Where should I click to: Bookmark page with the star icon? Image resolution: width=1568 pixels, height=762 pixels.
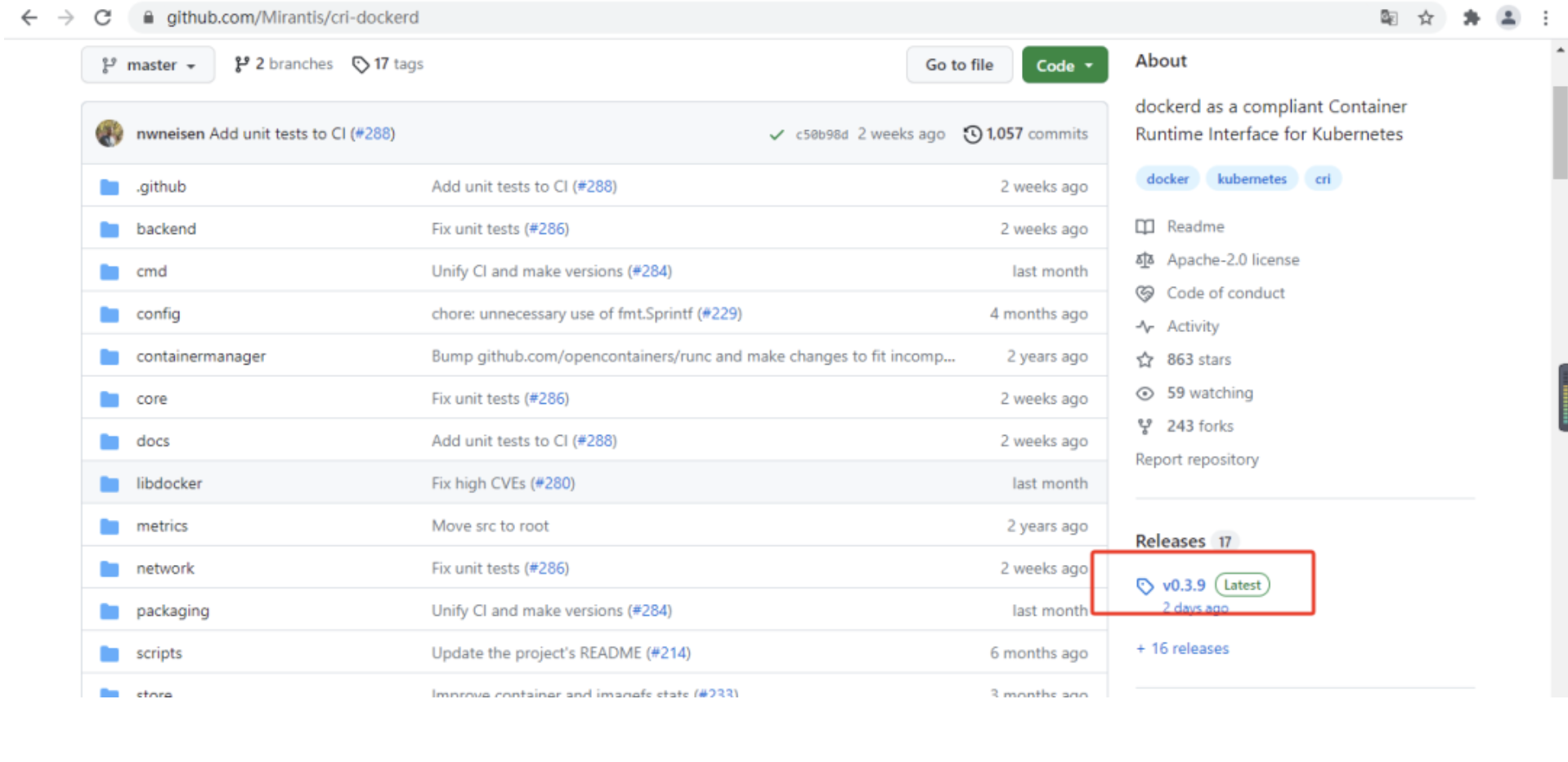(x=1426, y=17)
